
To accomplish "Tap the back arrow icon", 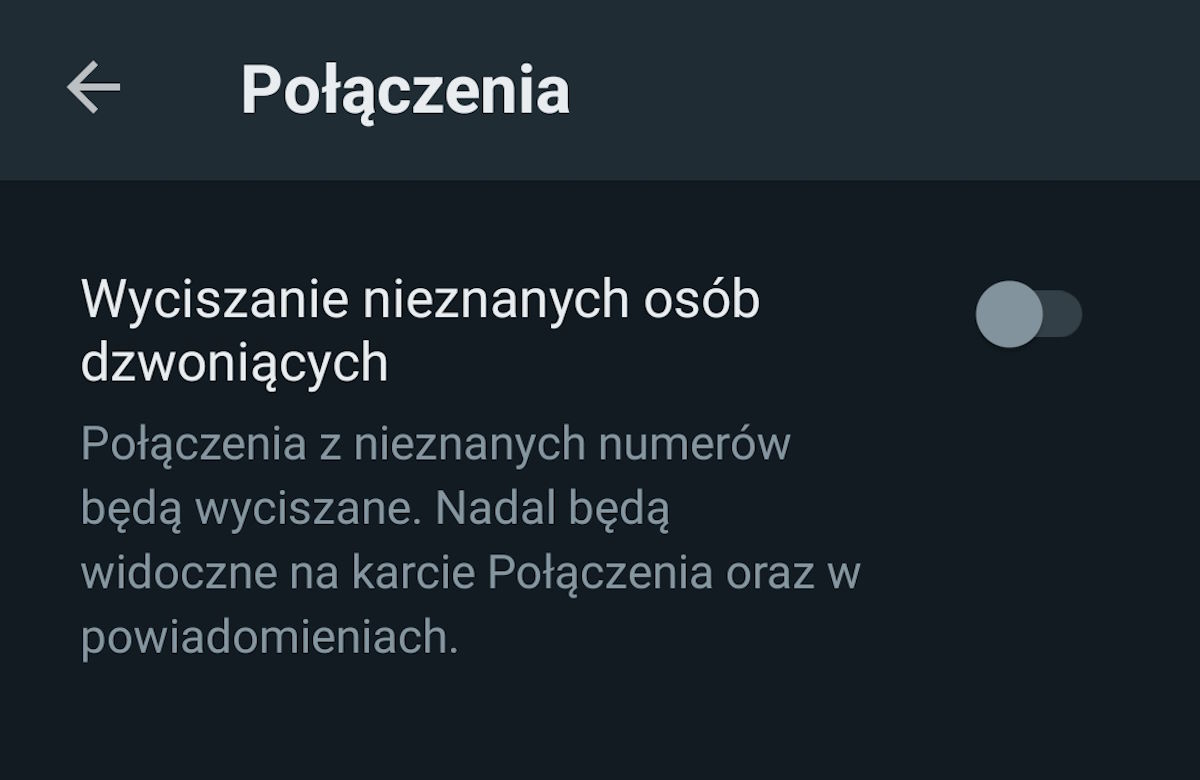I will click(x=94, y=88).
